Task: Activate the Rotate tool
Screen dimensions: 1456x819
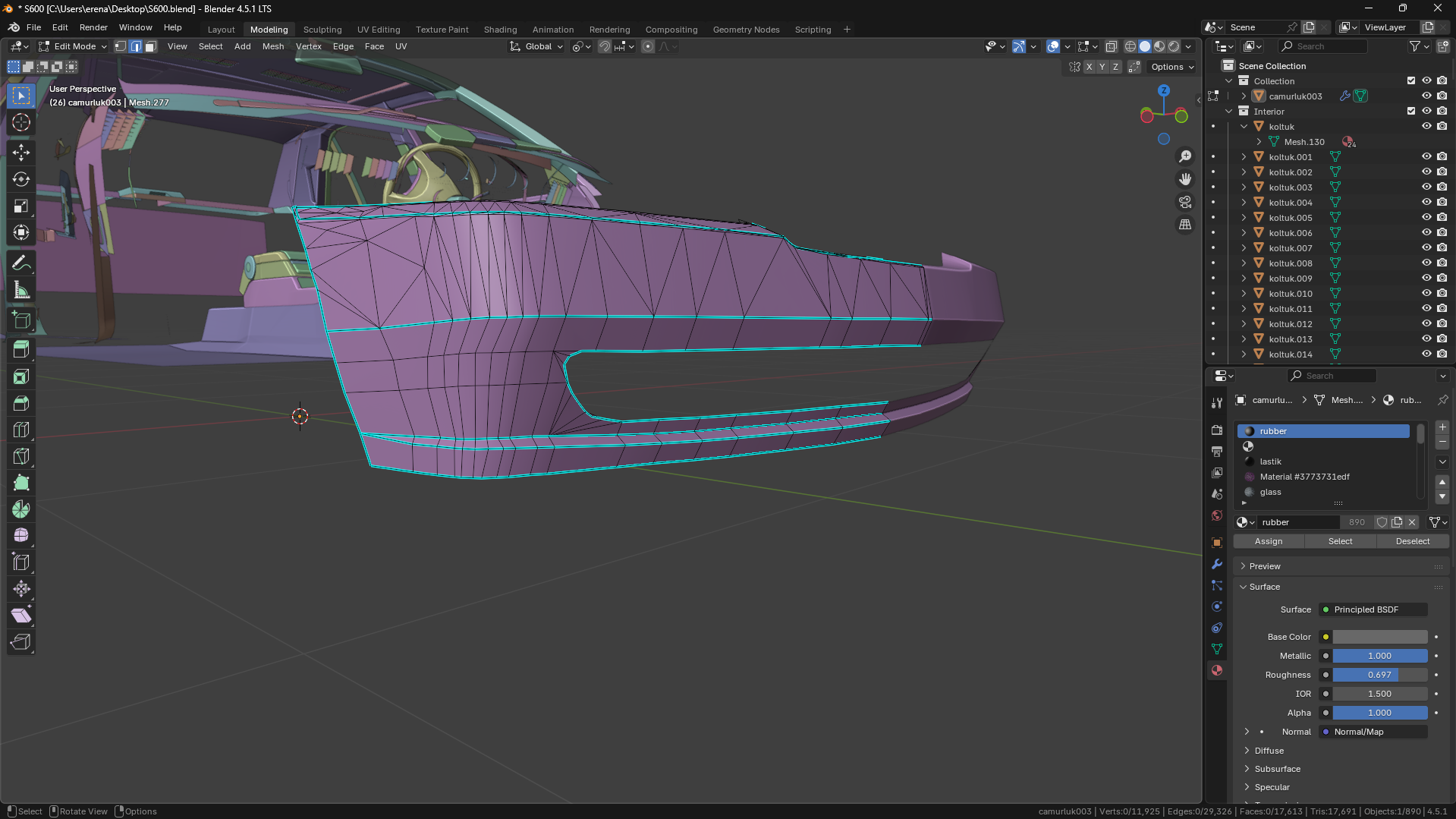Action: pyautogui.click(x=21, y=180)
